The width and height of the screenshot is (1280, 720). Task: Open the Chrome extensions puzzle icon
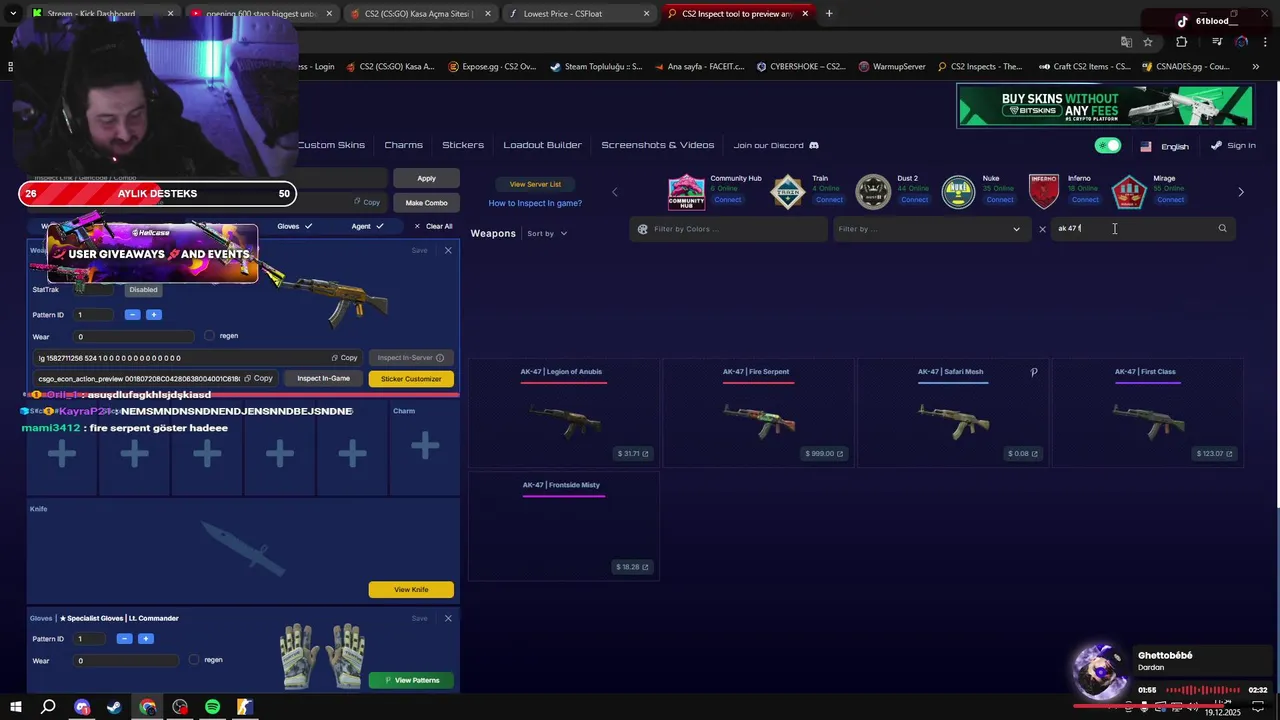click(x=1182, y=42)
